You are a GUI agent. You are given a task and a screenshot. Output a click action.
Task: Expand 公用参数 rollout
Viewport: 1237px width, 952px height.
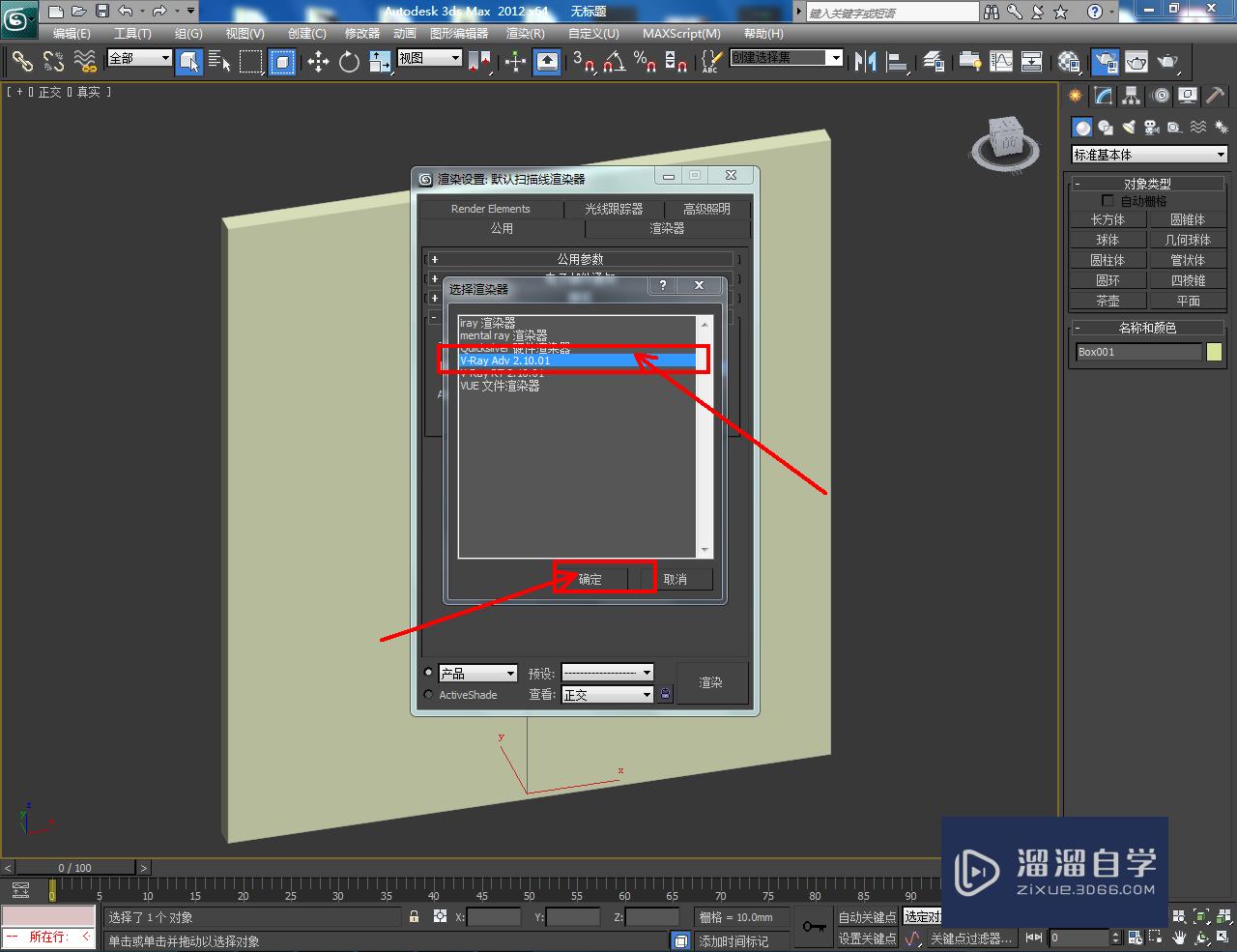tap(580, 259)
